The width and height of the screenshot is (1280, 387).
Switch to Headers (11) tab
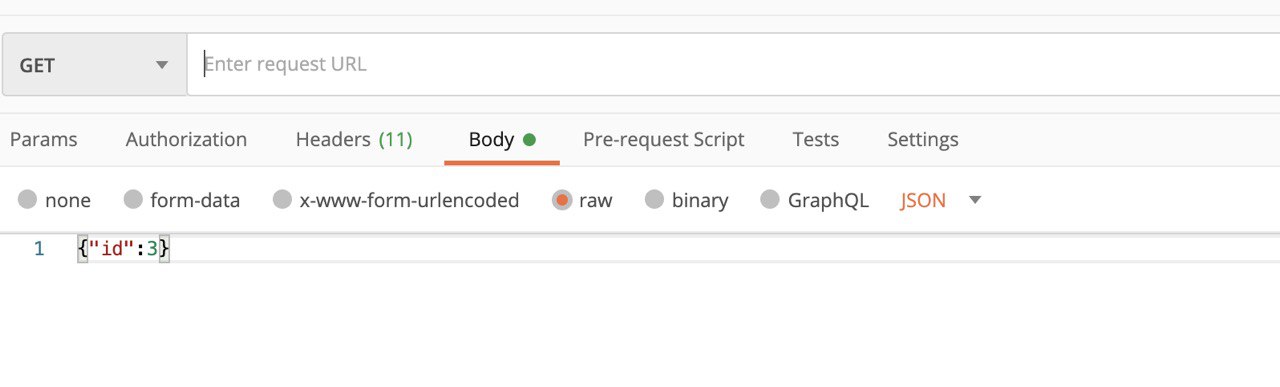point(354,140)
